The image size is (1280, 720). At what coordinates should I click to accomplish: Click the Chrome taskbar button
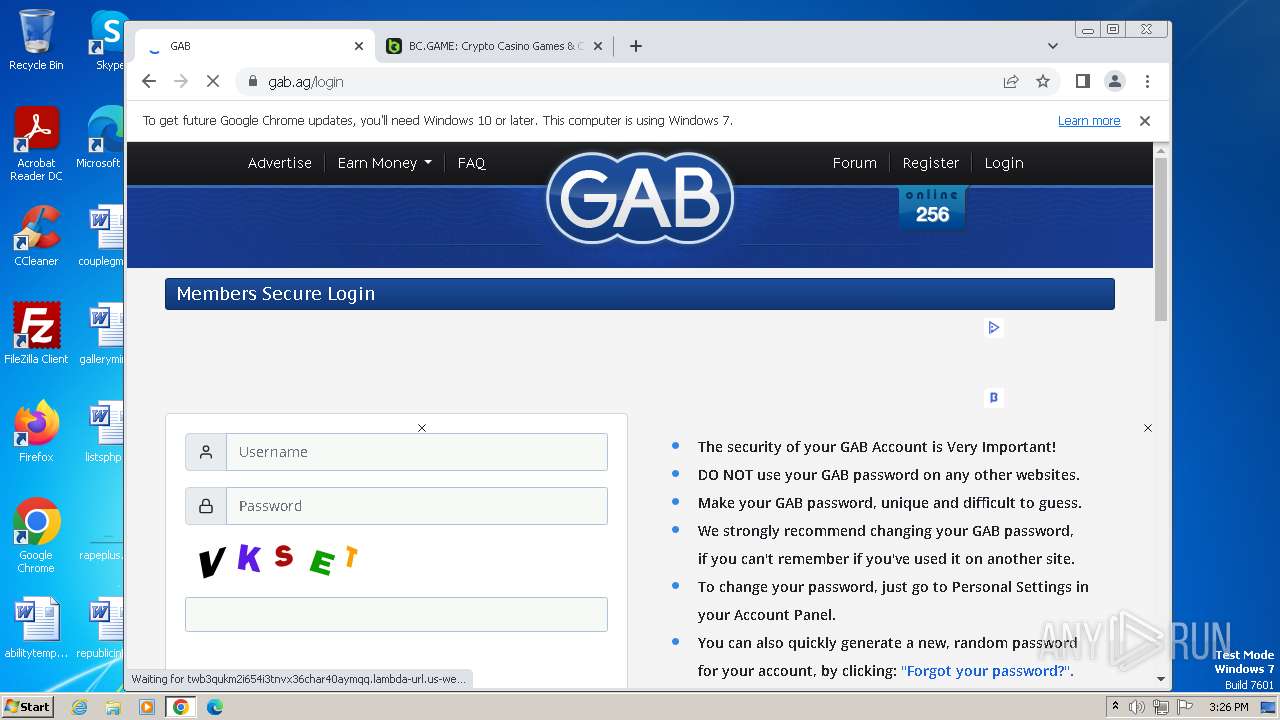pos(181,707)
